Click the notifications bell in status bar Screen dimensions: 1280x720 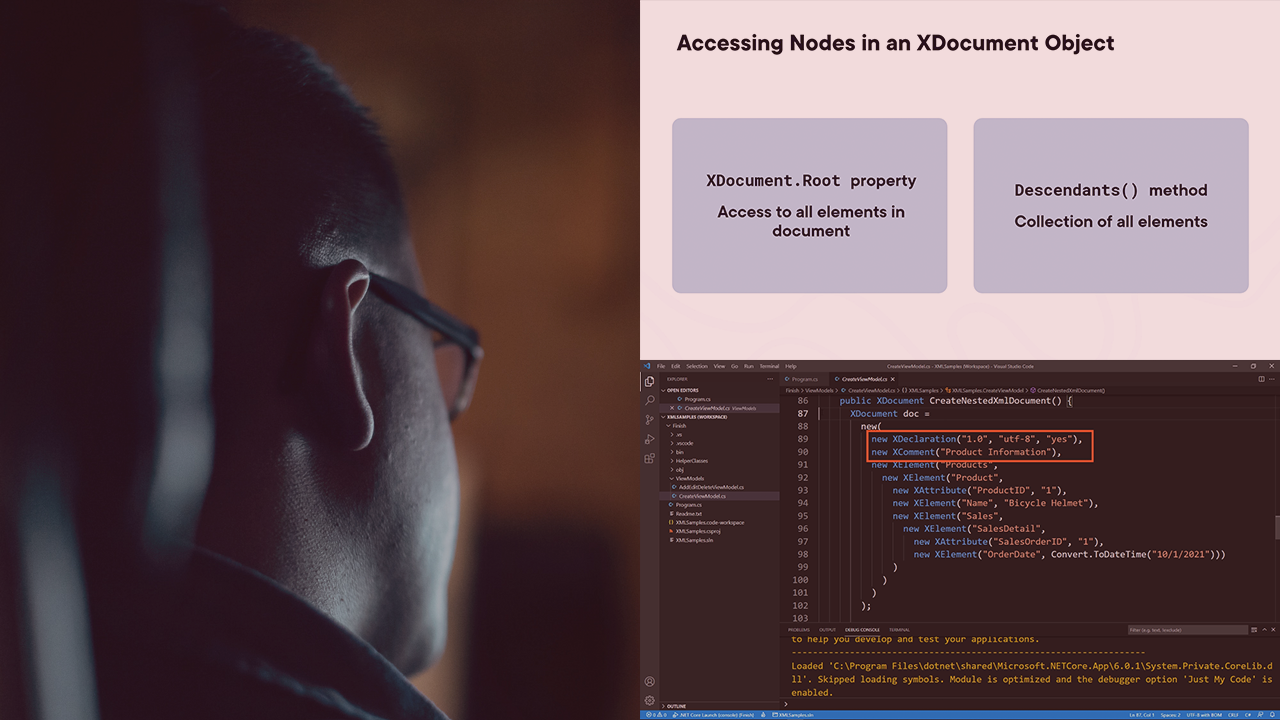pyautogui.click(x=1271, y=715)
